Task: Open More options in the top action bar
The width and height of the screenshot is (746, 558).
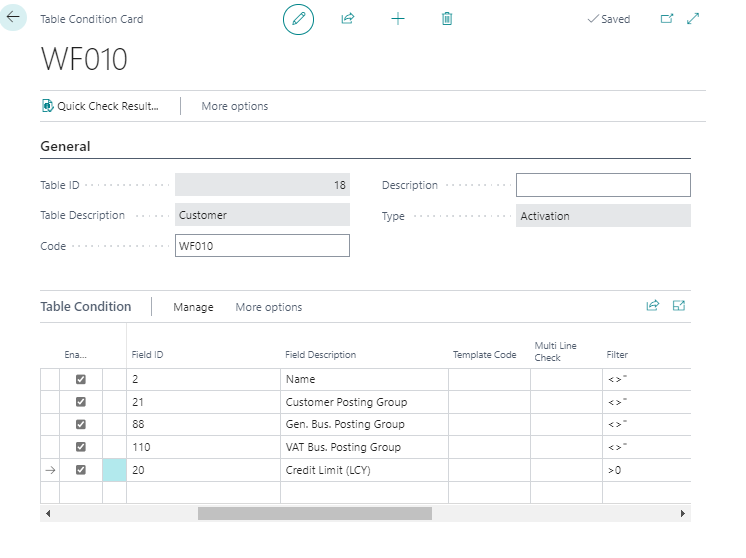Action: (234, 106)
